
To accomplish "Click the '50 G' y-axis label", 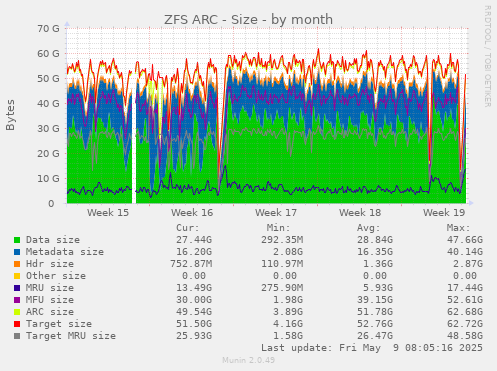I will [48, 79].
